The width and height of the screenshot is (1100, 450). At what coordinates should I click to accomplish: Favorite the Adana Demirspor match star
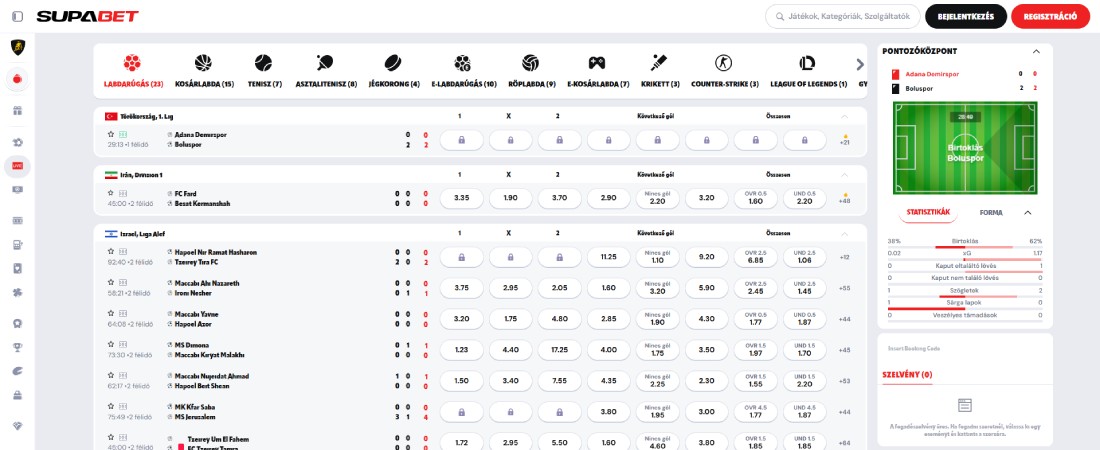[x=110, y=134]
